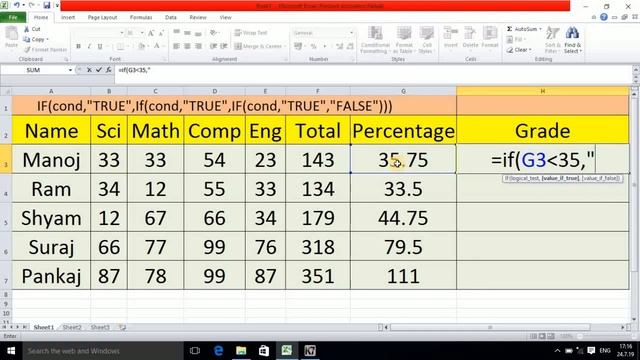
Task: Select Pankaj's Percentage cell 111
Action: click(403, 276)
